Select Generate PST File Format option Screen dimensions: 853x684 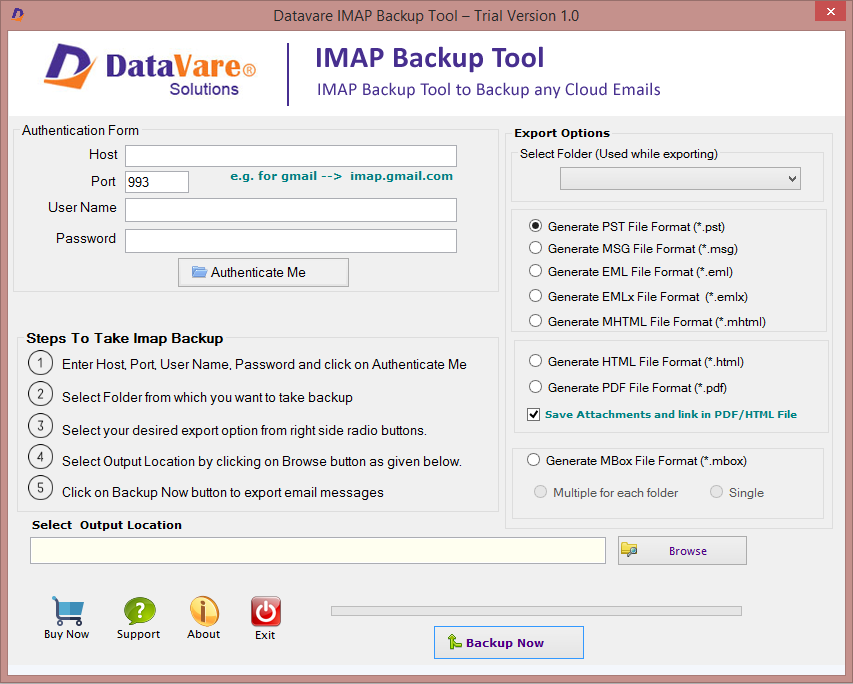coord(535,226)
